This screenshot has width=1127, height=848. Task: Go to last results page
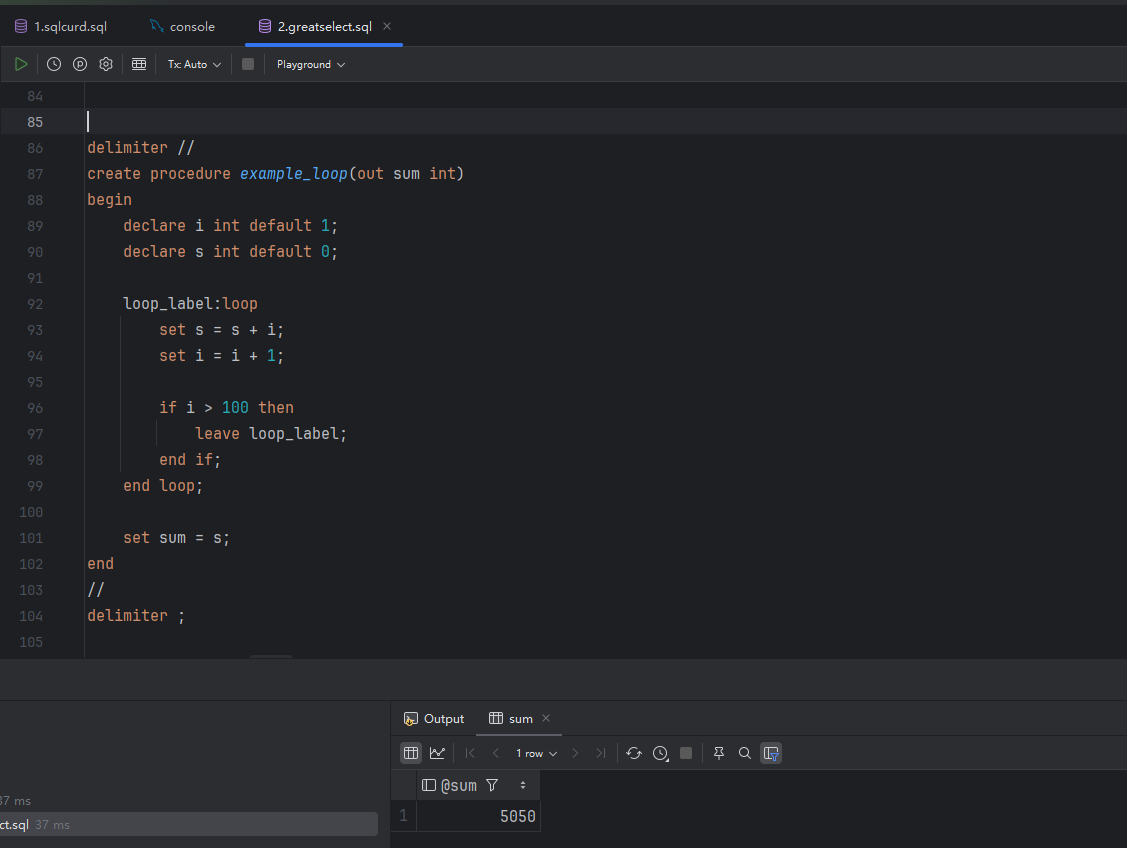[600, 753]
